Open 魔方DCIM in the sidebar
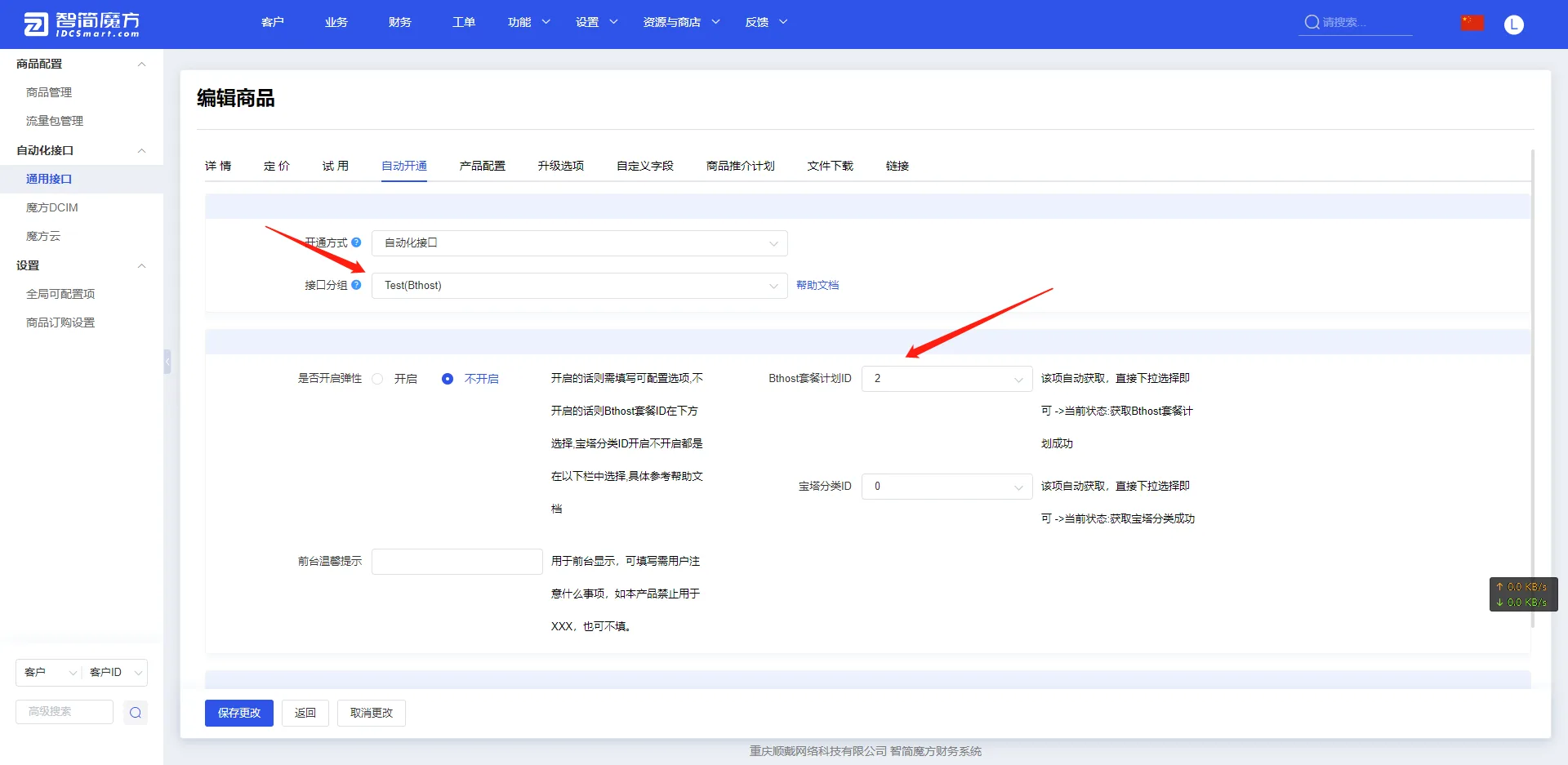 (x=52, y=208)
